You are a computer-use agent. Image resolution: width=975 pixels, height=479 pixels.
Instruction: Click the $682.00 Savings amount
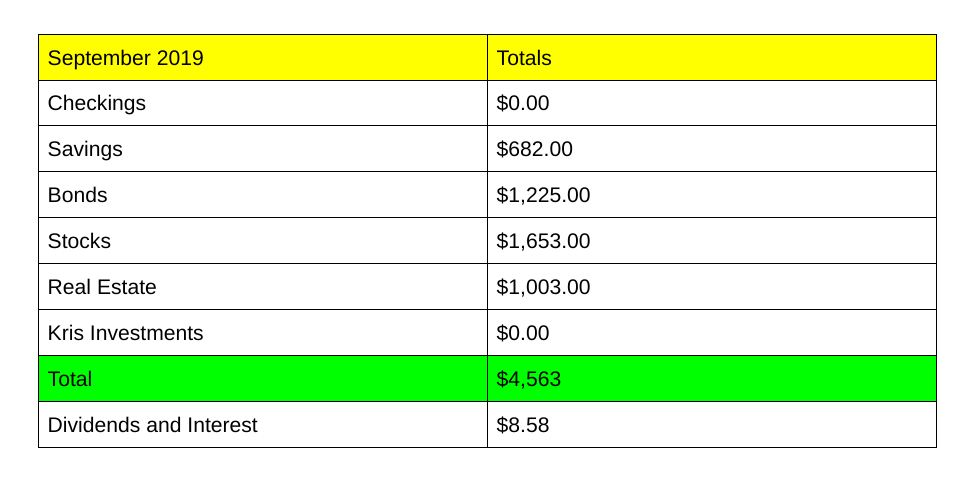click(535, 149)
